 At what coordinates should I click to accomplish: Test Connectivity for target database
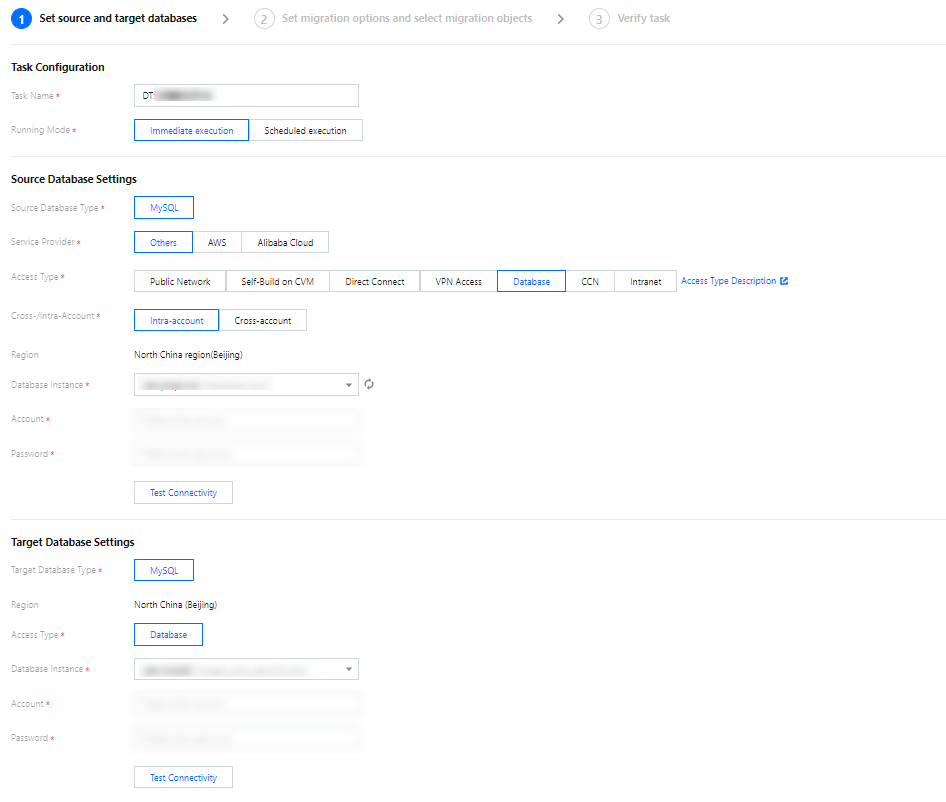pos(183,777)
